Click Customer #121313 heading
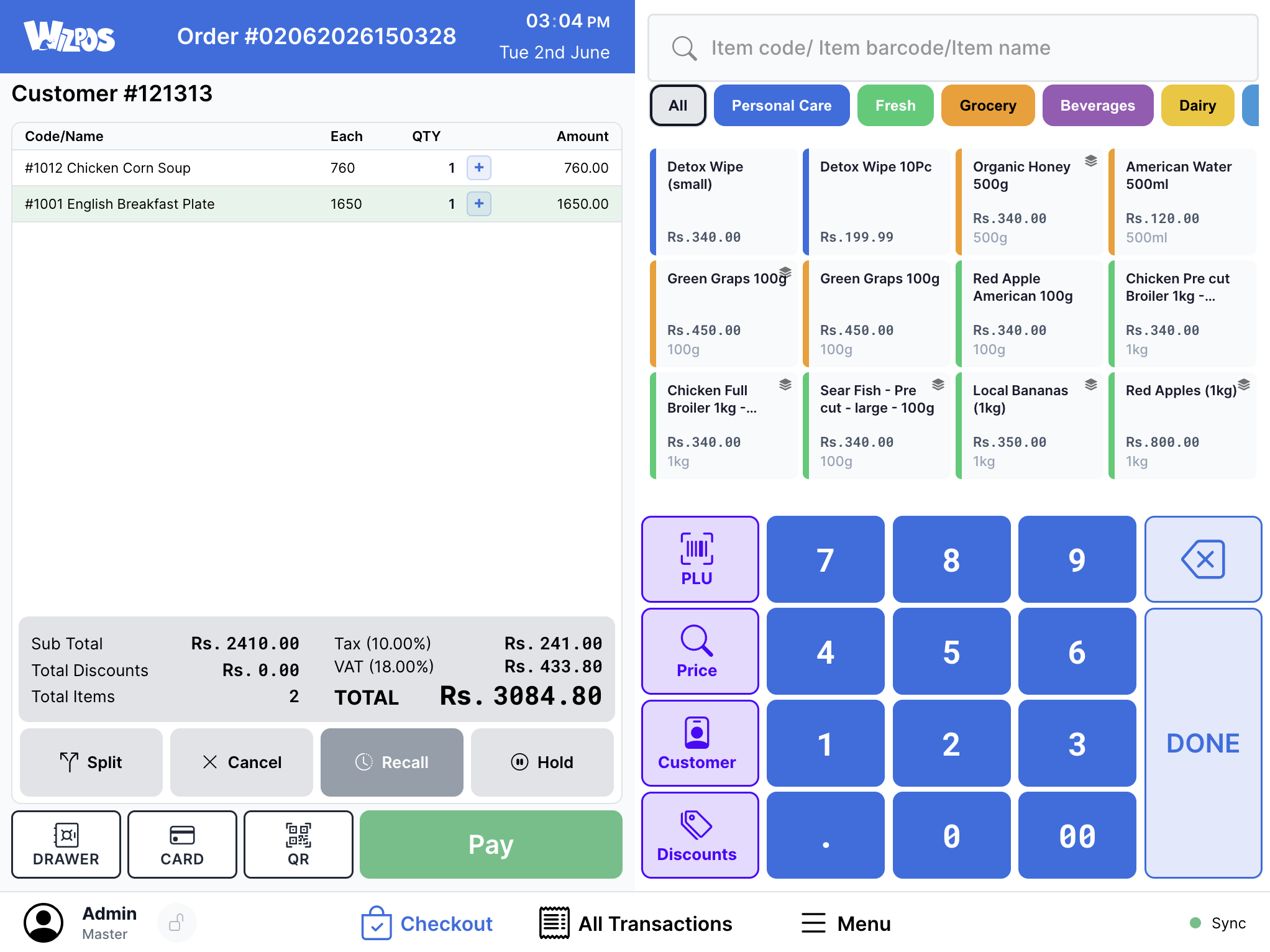 click(112, 94)
